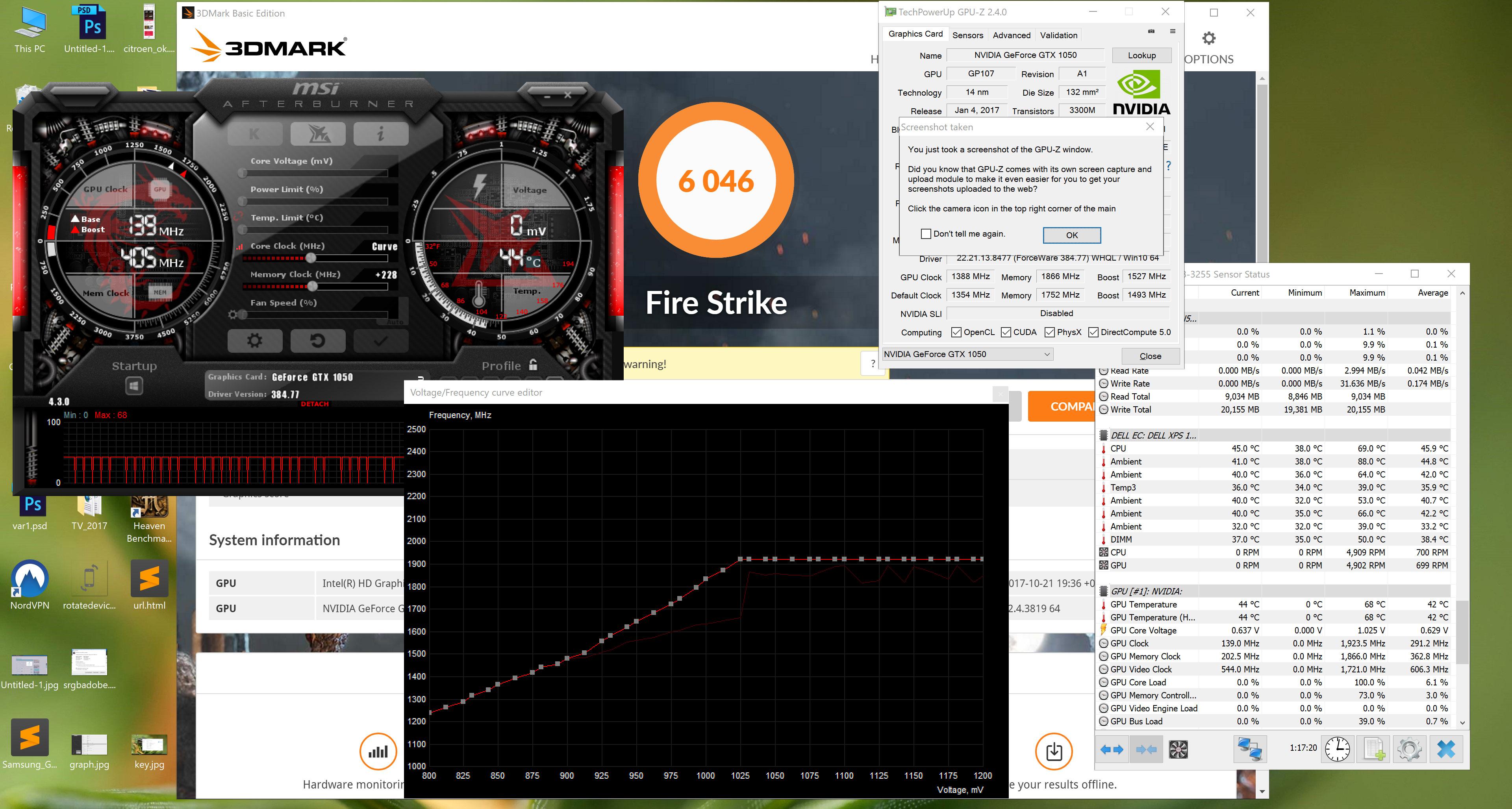Select the Graphics Card tab in GPU-Z
This screenshot has height=809, width=1512.
(x=915, y=34)
